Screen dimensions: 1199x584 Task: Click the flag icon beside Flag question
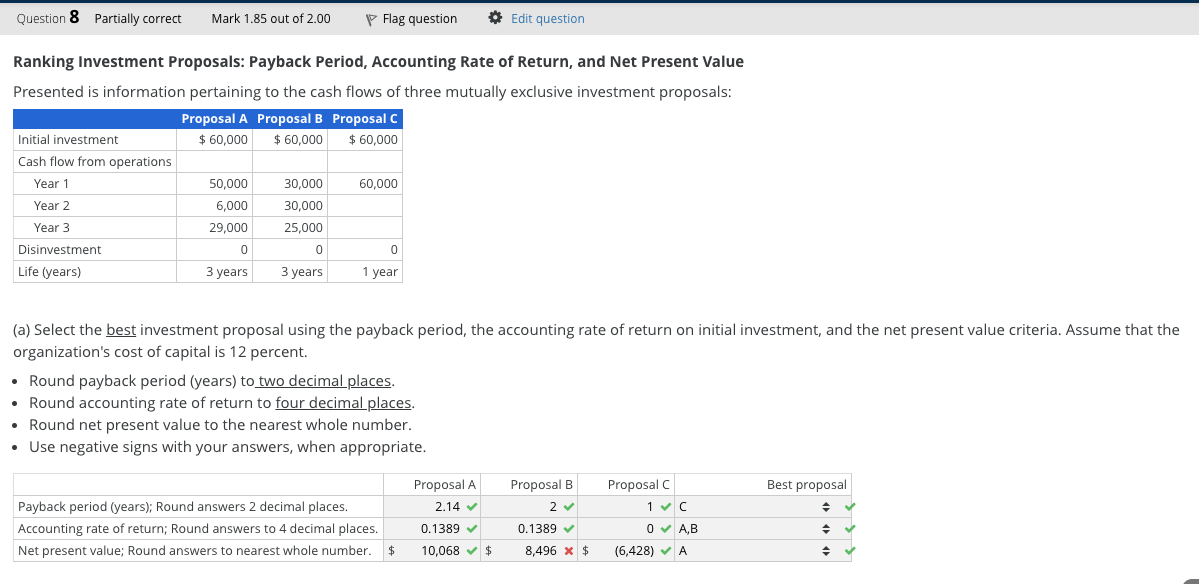coord(370,19)
